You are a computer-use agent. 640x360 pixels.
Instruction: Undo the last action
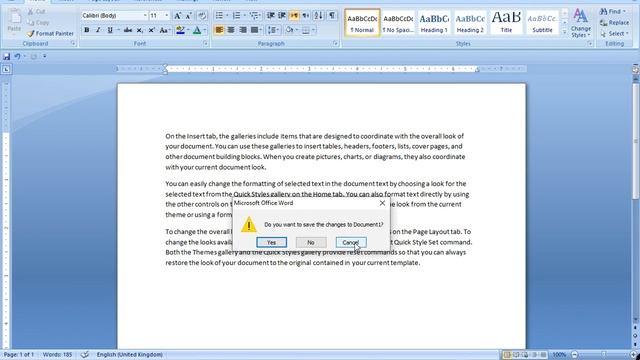[18, 56]
